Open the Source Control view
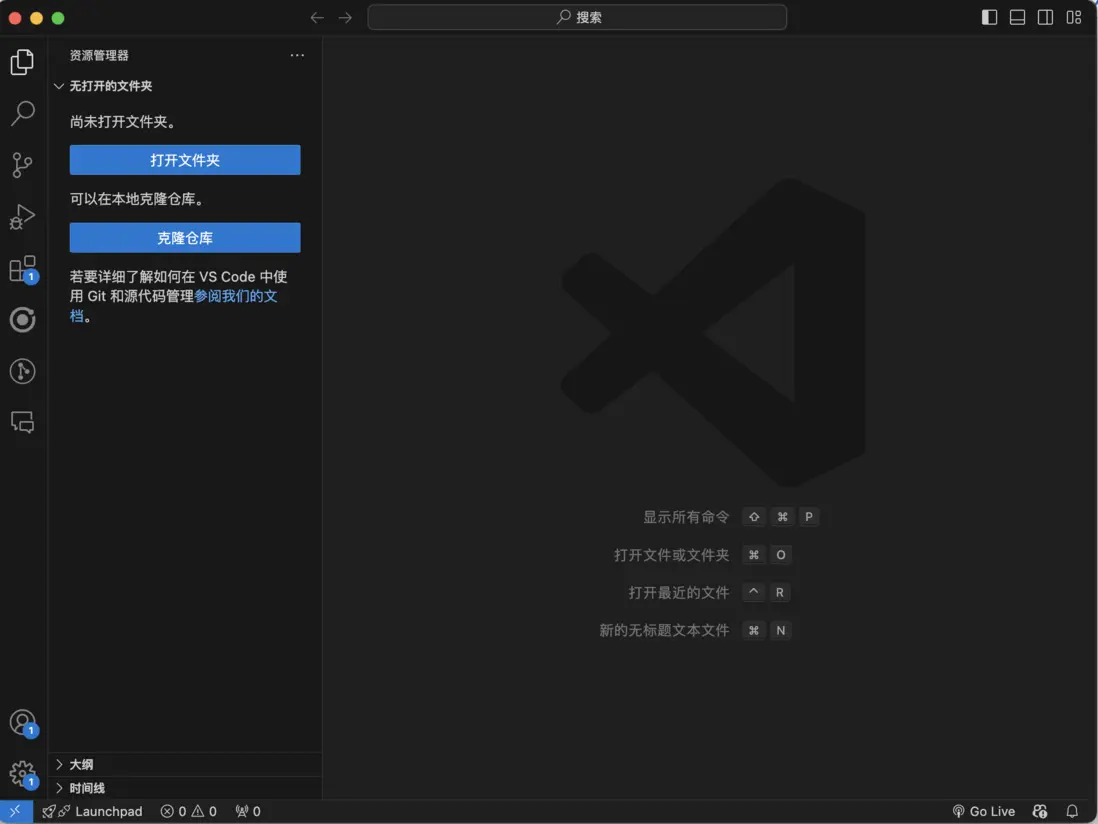This screenshot has height=824, width=1098. pos(22,165)
